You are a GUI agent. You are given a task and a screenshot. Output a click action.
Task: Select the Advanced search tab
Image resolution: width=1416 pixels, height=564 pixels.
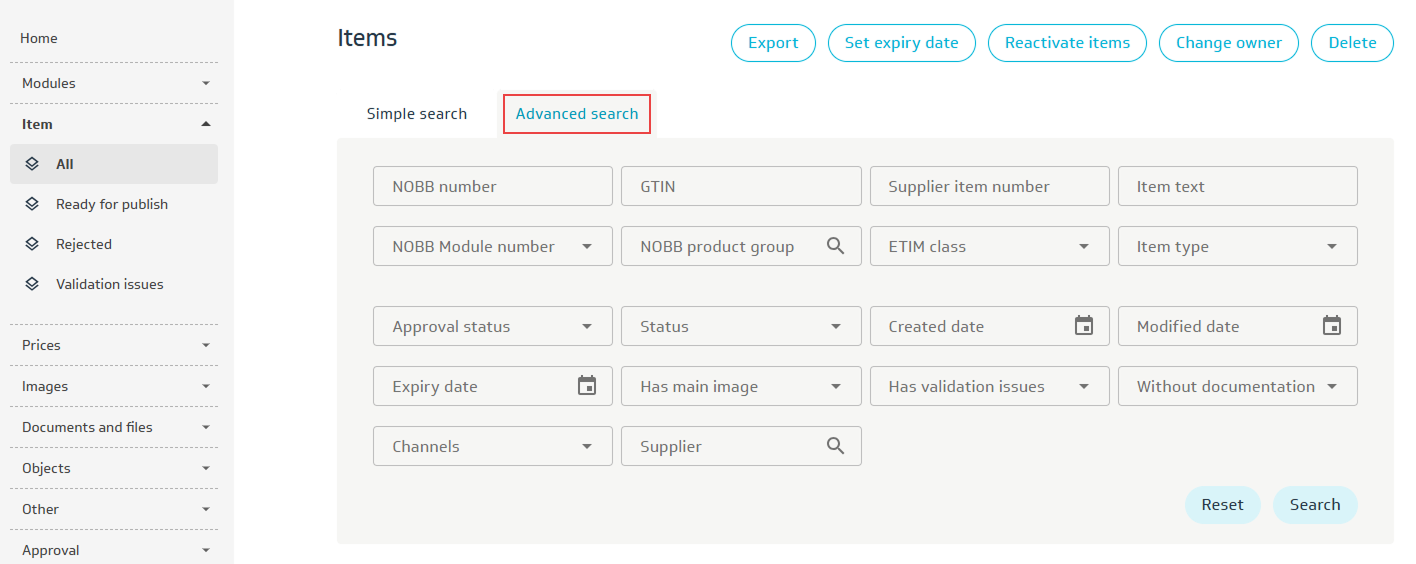[x=577, y=114]
